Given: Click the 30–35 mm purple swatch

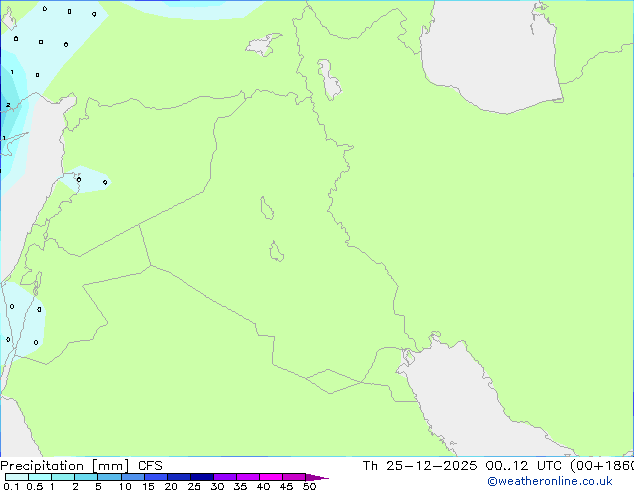Looking at the screenshot, I should 225,477.
